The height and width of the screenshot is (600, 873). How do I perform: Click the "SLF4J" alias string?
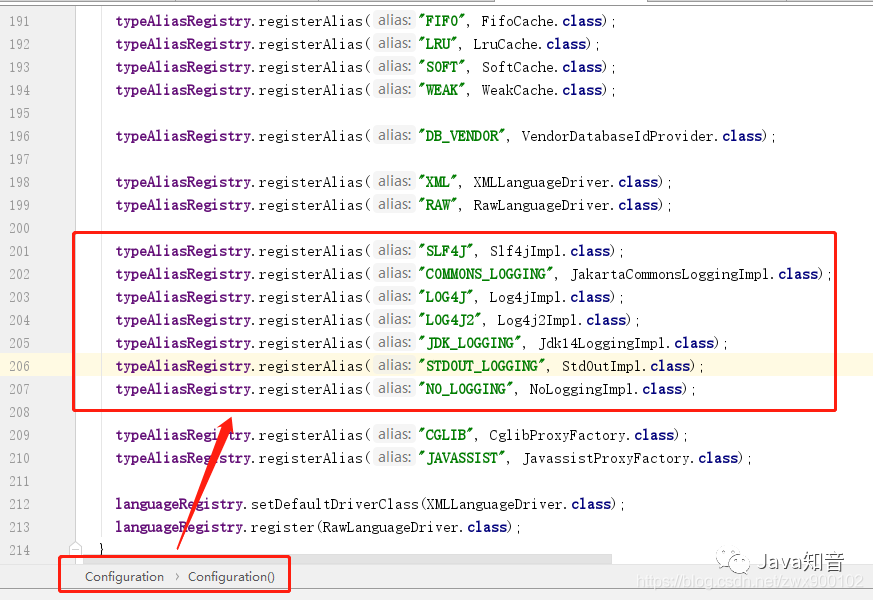(445, 251)
